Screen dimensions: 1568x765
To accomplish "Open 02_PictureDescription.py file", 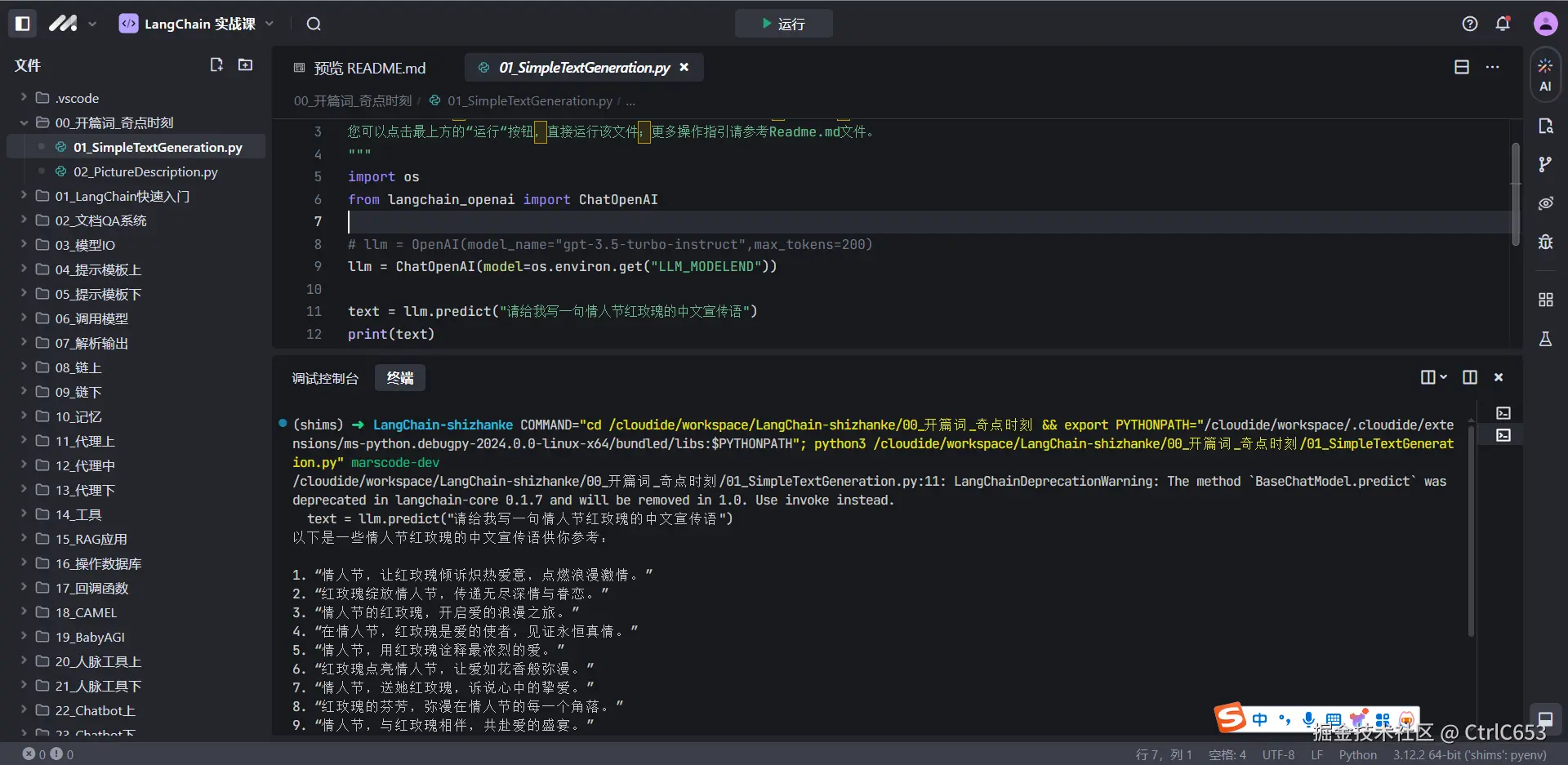I will pos(145,171).
